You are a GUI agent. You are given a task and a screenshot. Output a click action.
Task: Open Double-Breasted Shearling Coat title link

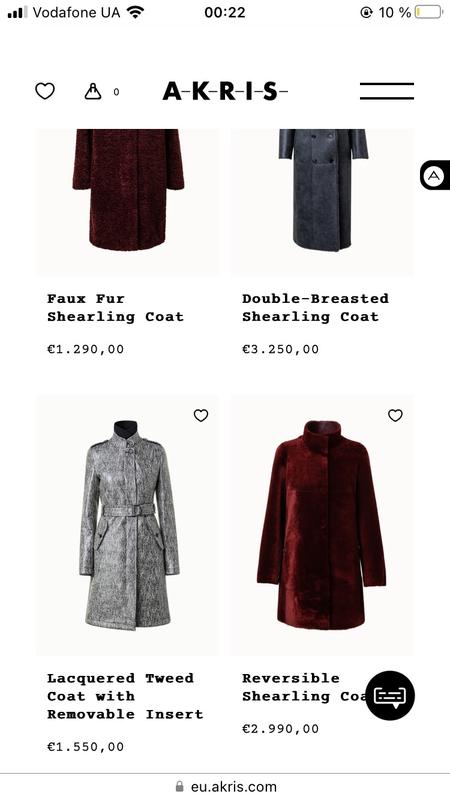click(315, 308)
